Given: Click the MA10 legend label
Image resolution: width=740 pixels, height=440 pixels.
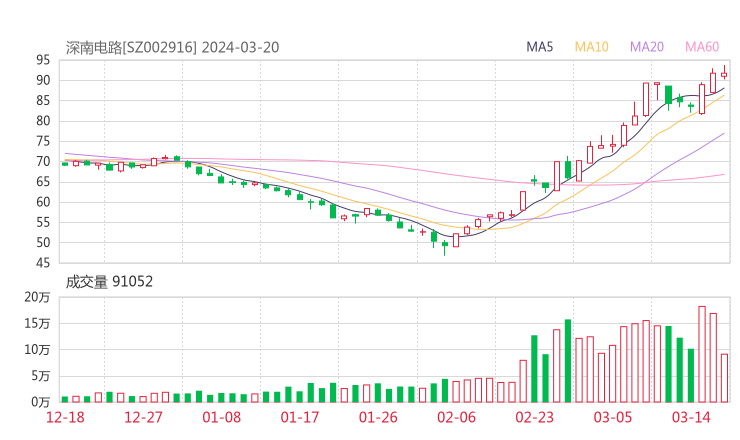Looking at the screenshot, I should pyautogui.click(x=591, y=47).
